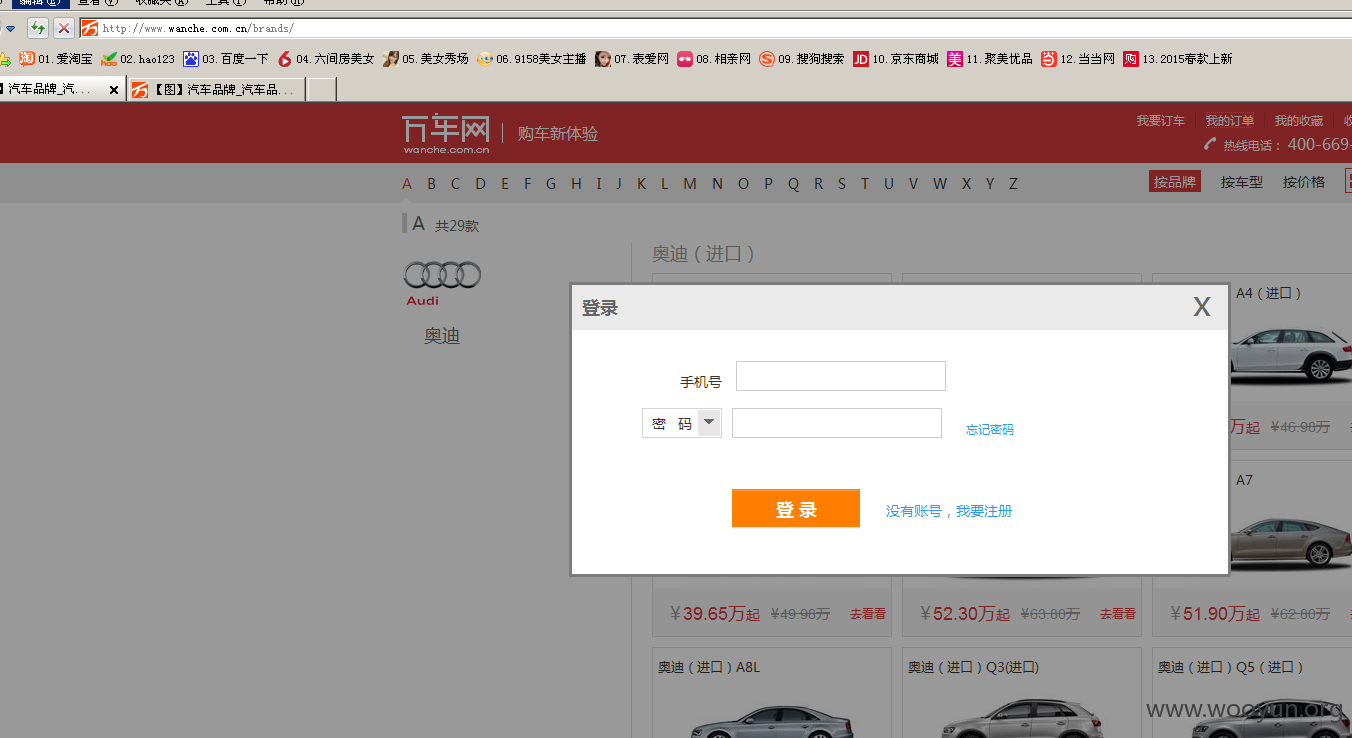Open the 当当网 bookmark

[1078, 59]
